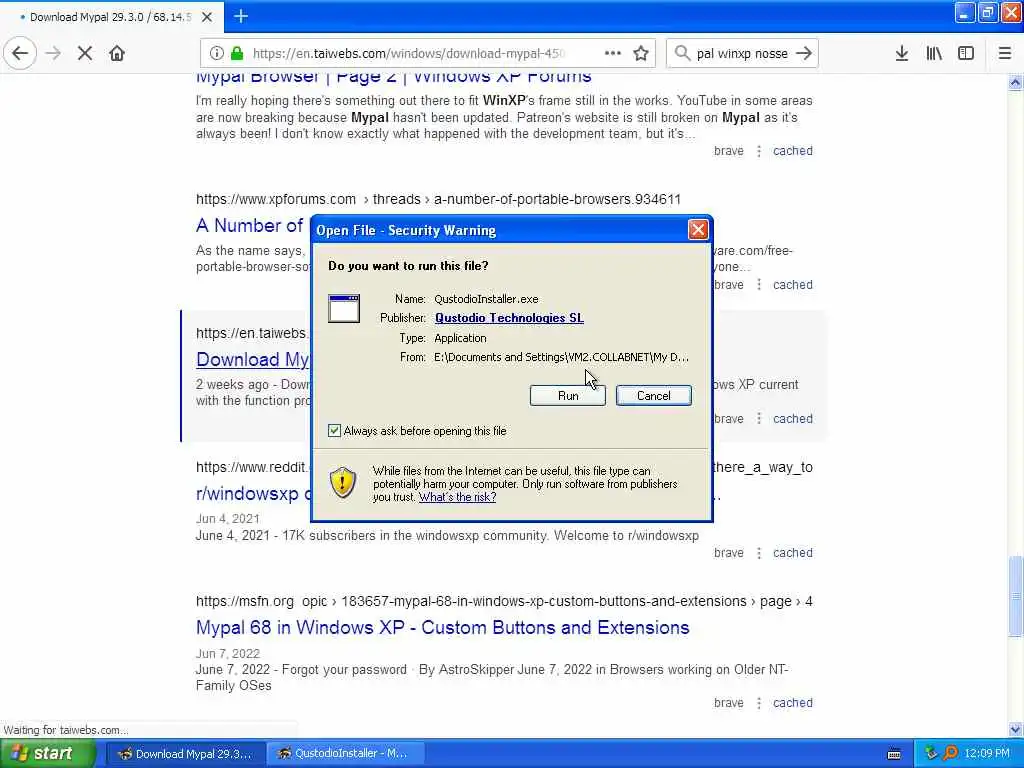Open the downloads arrow panel
Image resolution: width=1024 pixels, height=768 pixels.
coord(901,54)
